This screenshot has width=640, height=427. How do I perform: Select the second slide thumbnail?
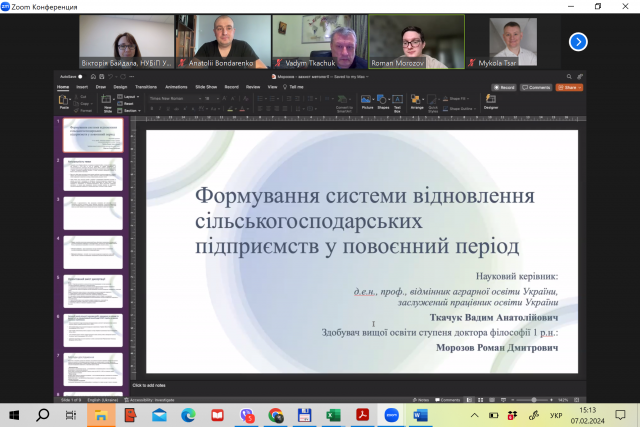(x=93, y=174)
